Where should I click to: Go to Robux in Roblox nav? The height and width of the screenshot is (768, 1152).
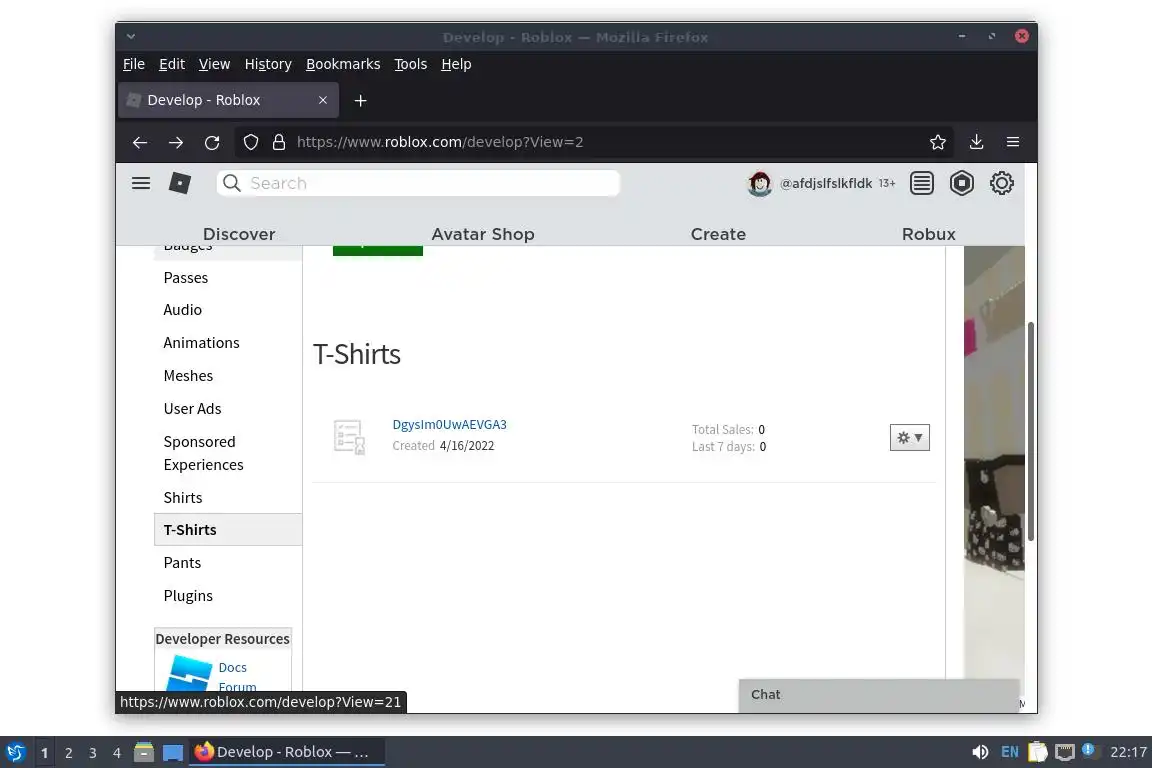coord(929,234)
